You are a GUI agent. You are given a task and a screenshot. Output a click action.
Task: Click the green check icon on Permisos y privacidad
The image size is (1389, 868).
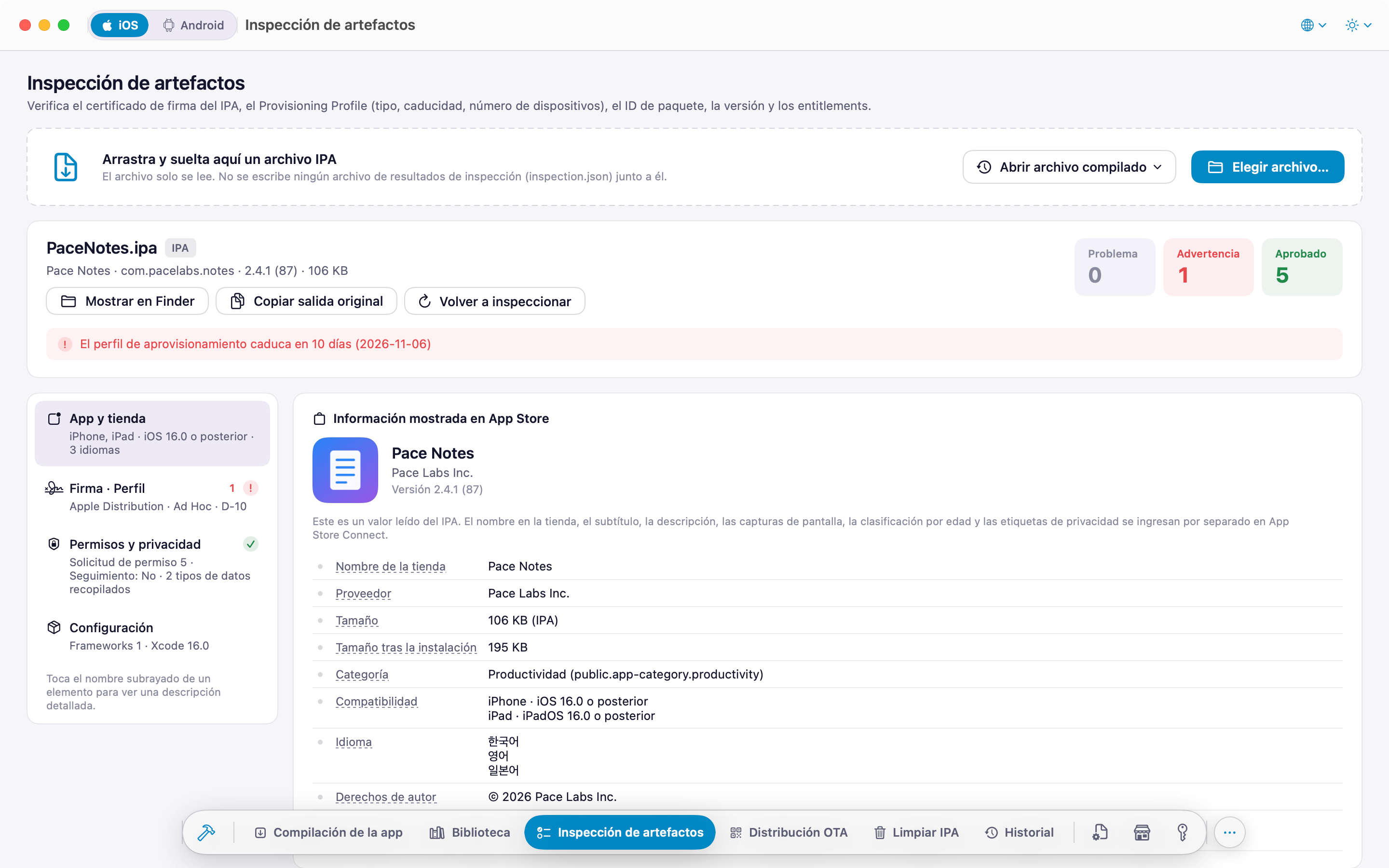[x=250, y=543]
